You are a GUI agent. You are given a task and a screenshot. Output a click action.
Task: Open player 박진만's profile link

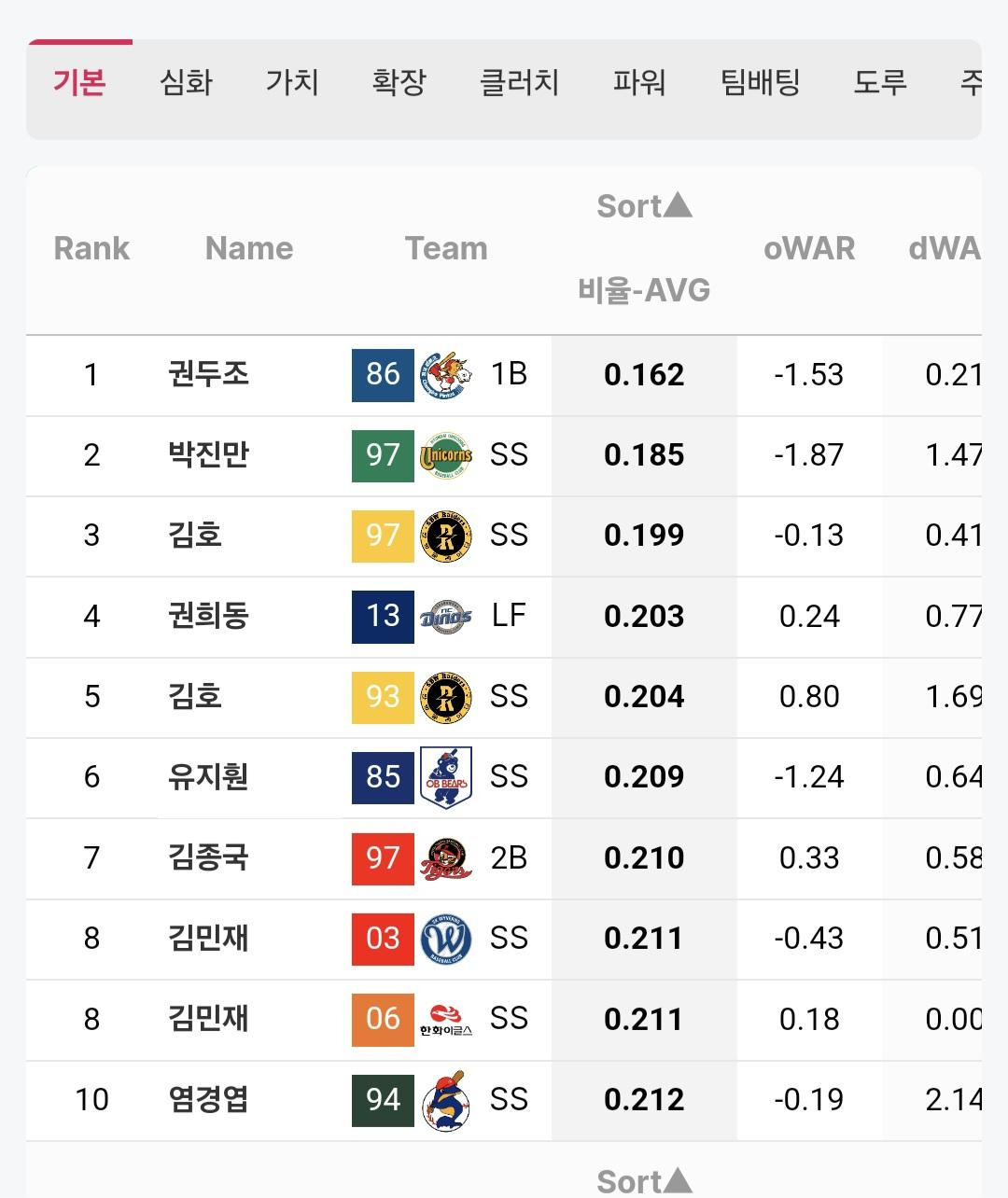coord(208,455)
